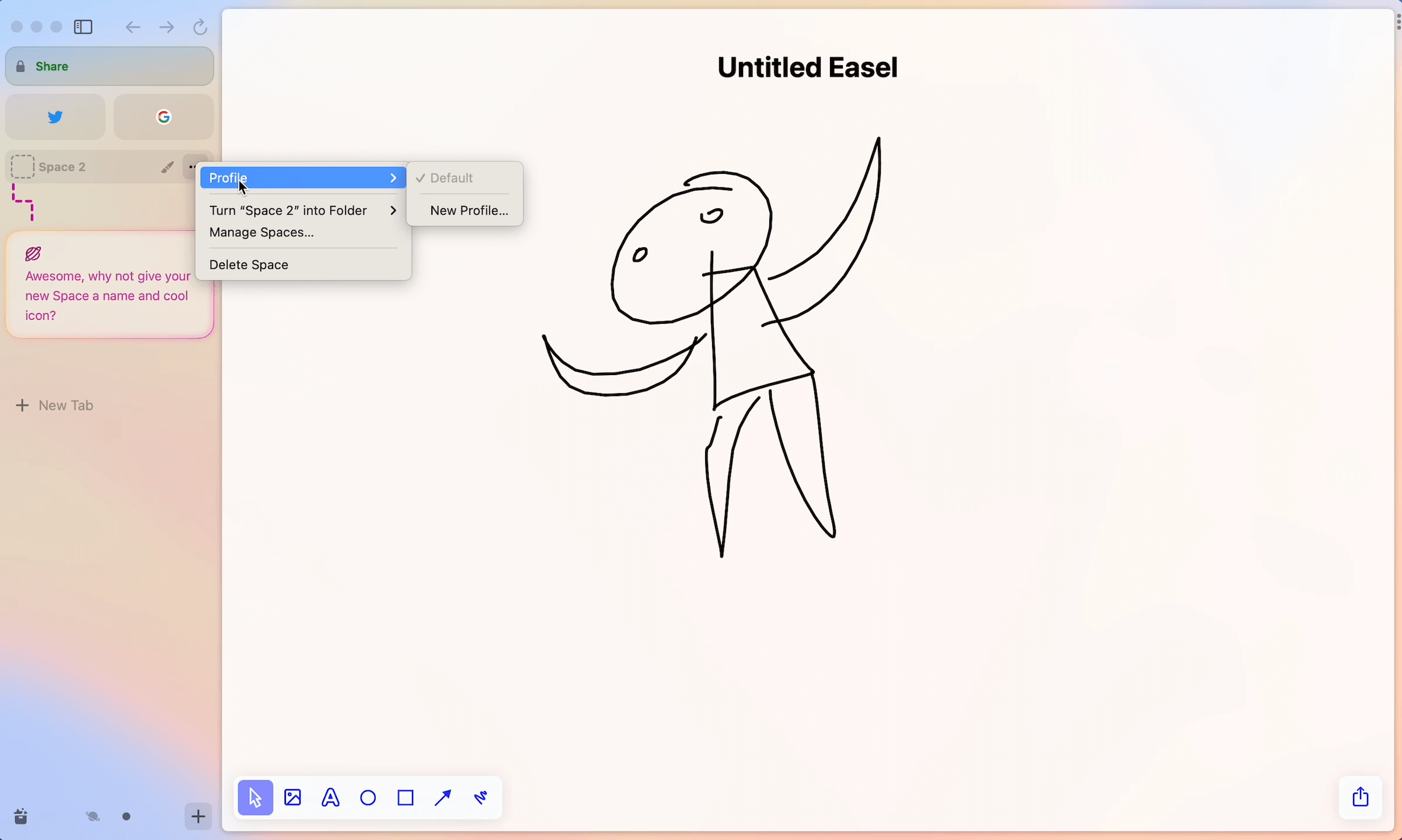Click New Profile... option

pyautogui.click(x=469, y=211)
